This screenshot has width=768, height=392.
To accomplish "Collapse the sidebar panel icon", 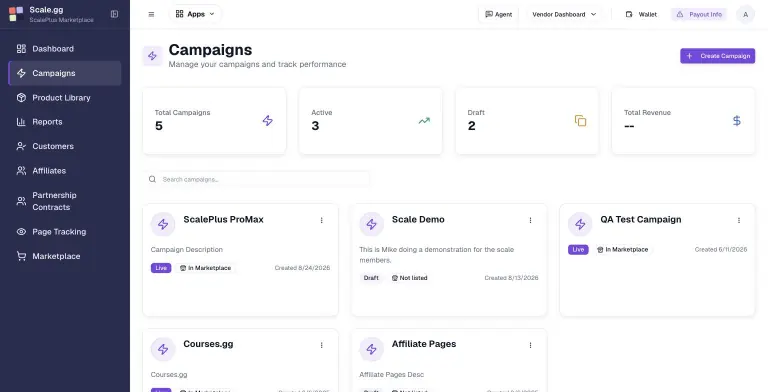I will (x=114, y=14).
